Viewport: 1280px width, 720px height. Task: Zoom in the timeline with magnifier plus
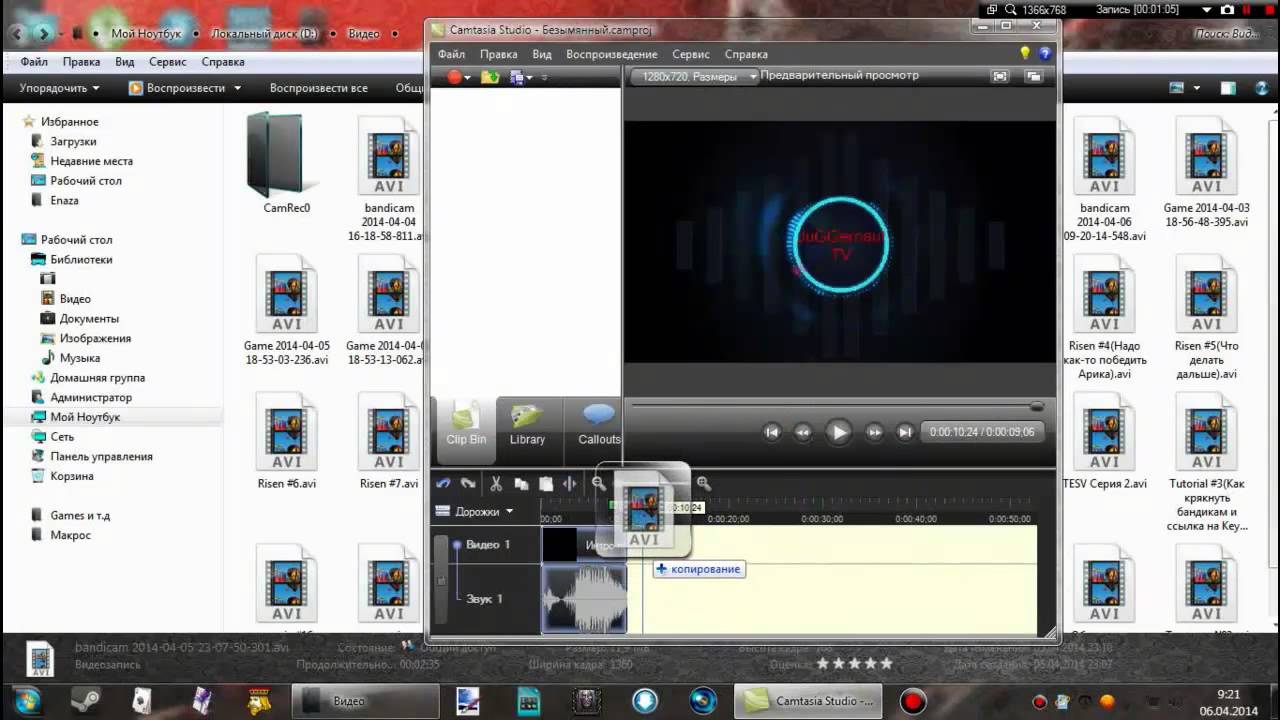704,483
